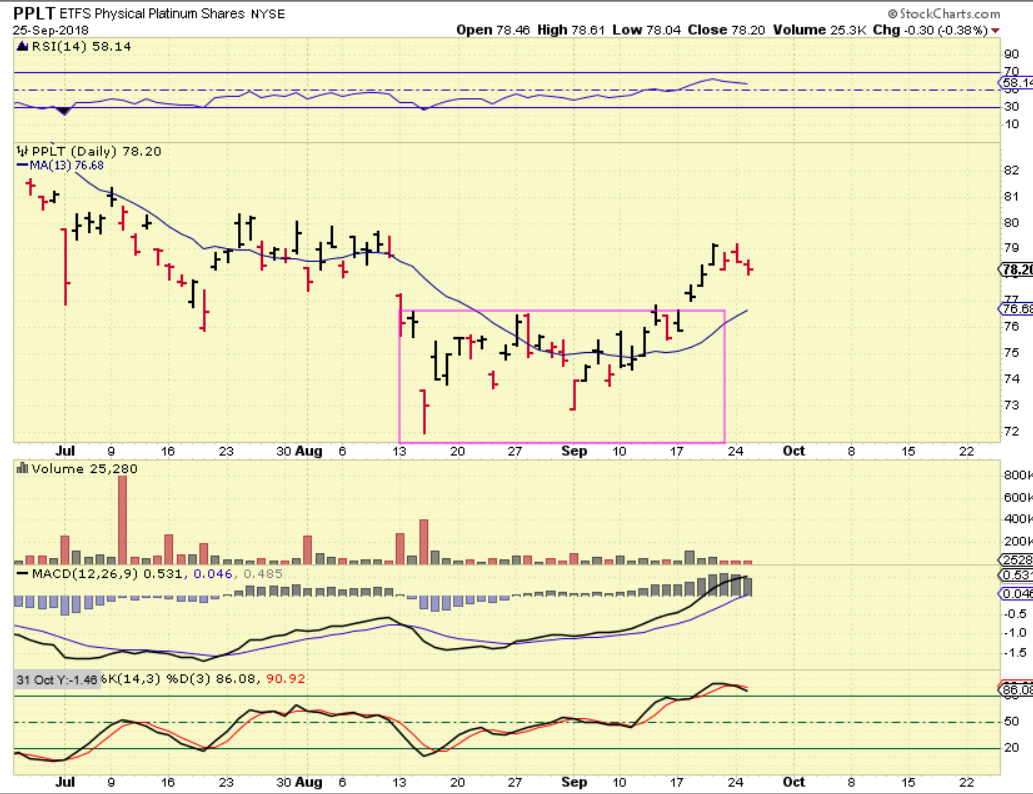This screenshot has width=1033, height=794.
Task: Click the 78.20 last-price tag on price axis
Action: (1017, 269)
